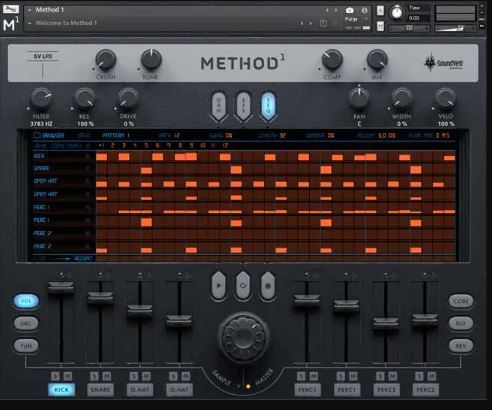Open the Purge dropdown menu
The width and height of the screenshot is (492, 410).
click(357, 19)
